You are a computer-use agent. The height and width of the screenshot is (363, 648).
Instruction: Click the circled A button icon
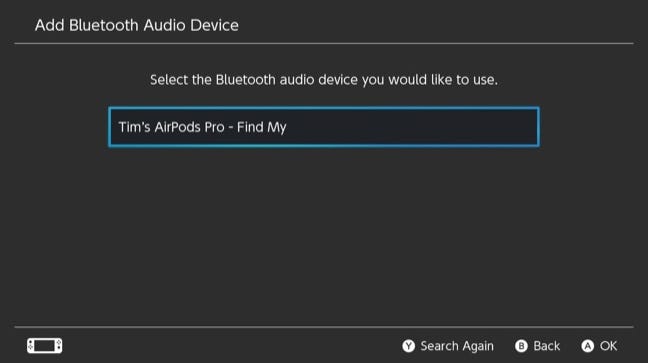(587, 346)
